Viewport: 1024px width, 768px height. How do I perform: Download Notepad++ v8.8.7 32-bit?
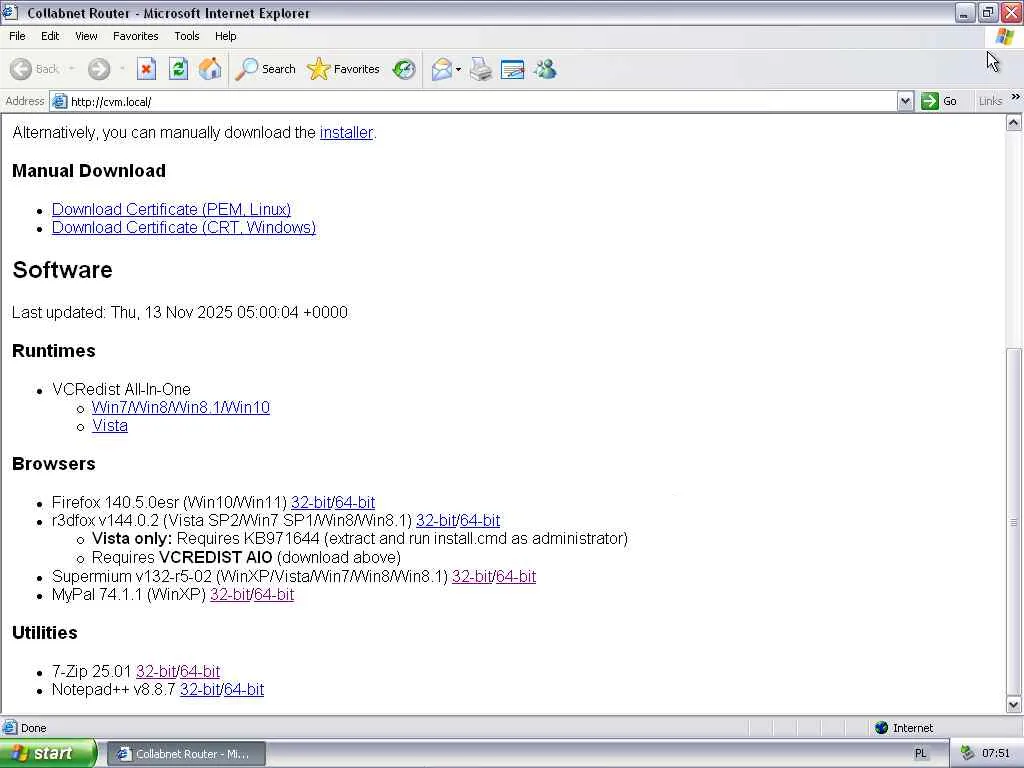click(200, 690)
